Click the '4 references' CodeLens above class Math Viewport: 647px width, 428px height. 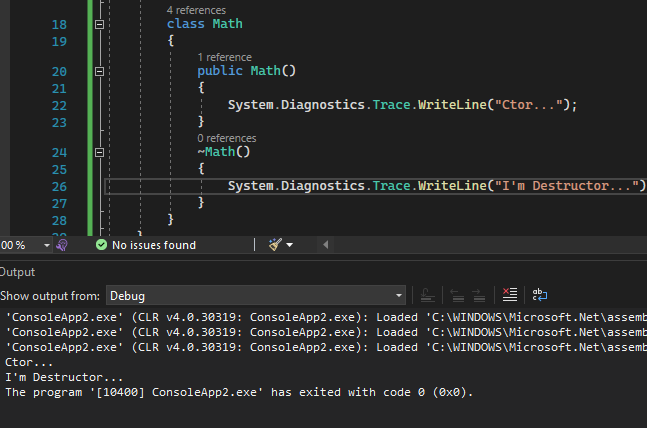pos(196,10)
